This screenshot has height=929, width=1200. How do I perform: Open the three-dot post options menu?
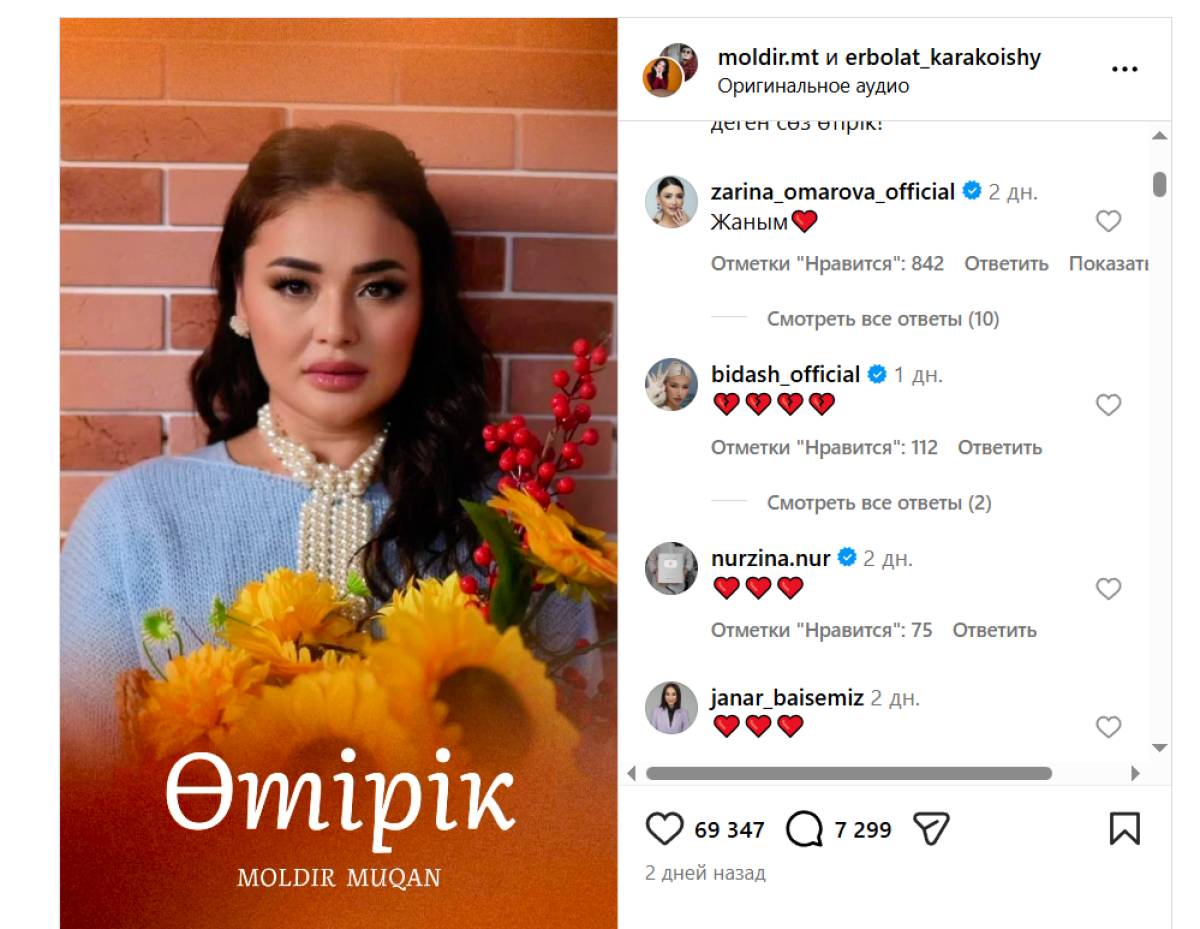[x=1125, y=69]
